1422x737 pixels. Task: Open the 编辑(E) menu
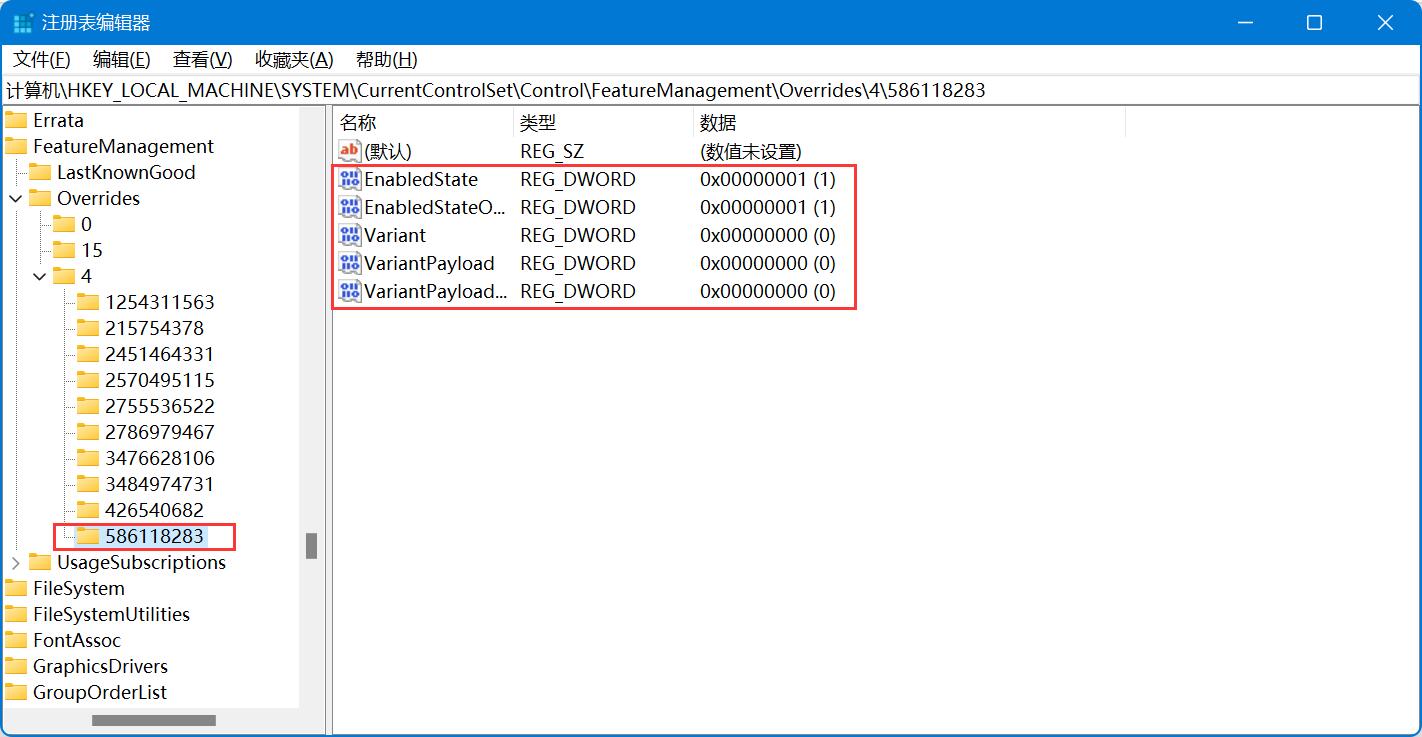tap(121, 60)
